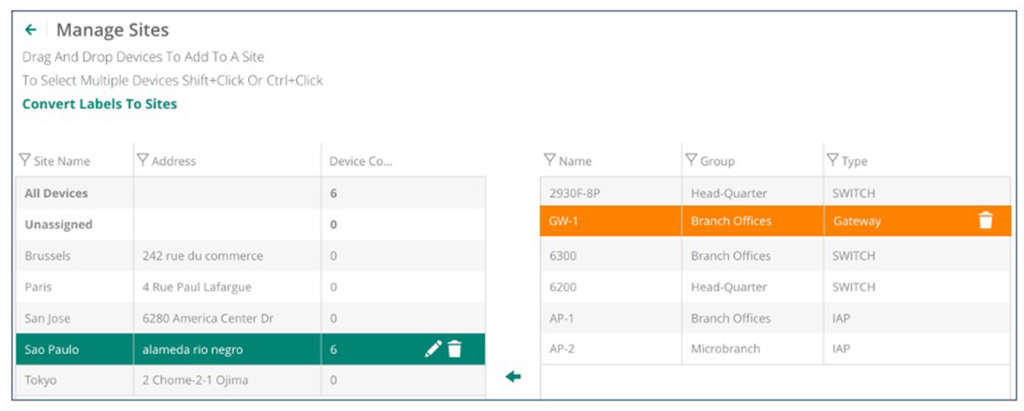The image size is (1024, 411).
Task: Edit the Sao Paulo site with the pencil icon
Action: click(x=433, y=349)
